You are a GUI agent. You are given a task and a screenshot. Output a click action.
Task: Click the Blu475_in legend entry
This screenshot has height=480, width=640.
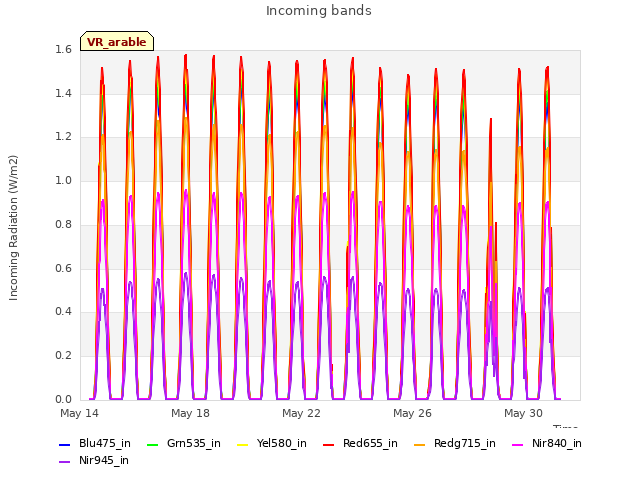pyautogui.click(x=95, y=444)
